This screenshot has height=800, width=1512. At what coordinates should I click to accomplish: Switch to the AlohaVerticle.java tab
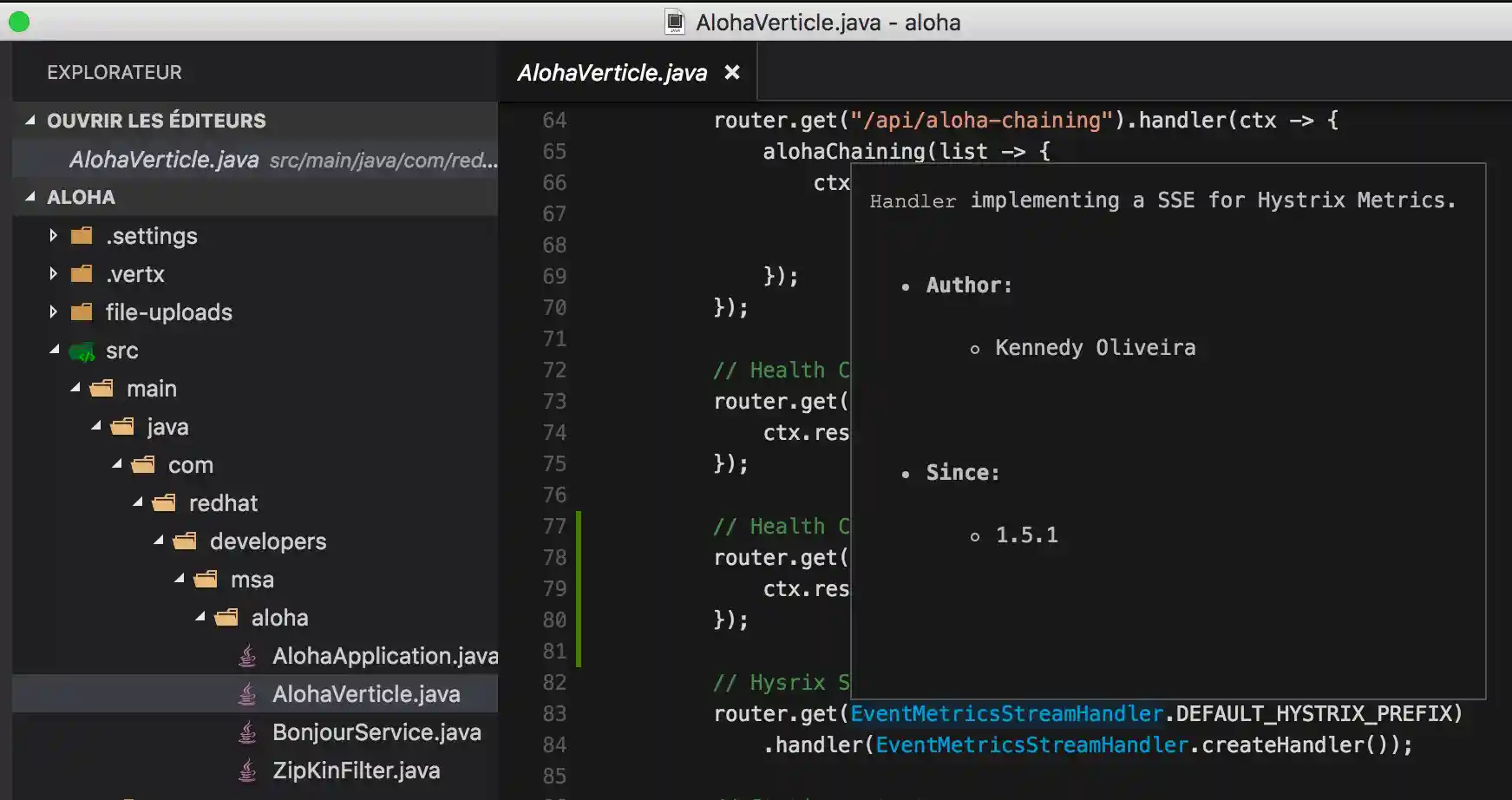click(x=611, y=73)
